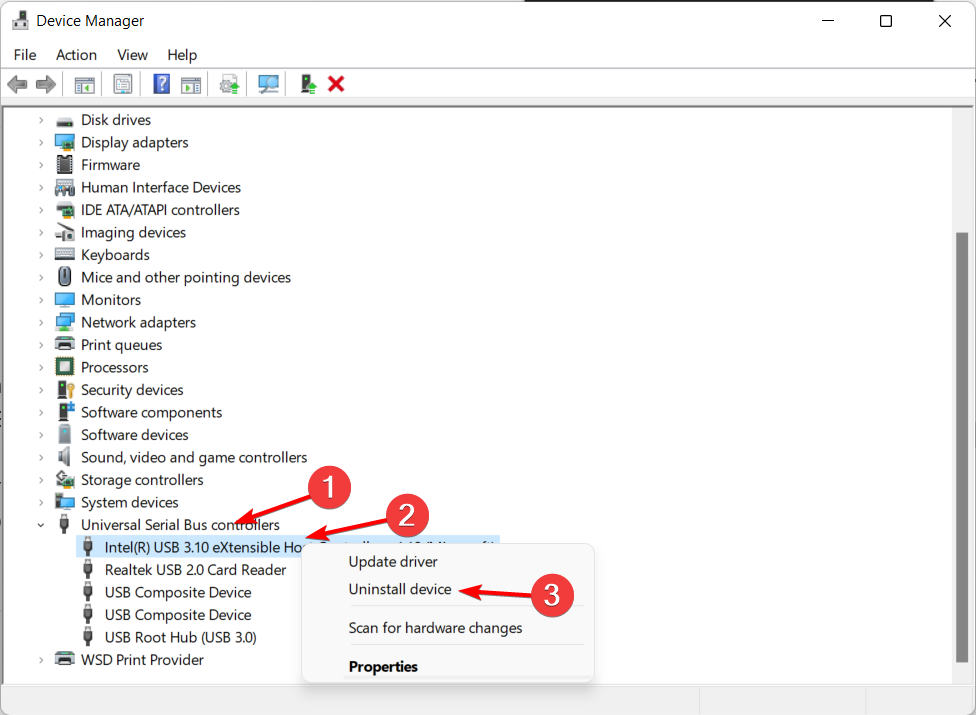976x715 pixels.
Task: Expand the Software devices category
Action: (x=41, y=435)
